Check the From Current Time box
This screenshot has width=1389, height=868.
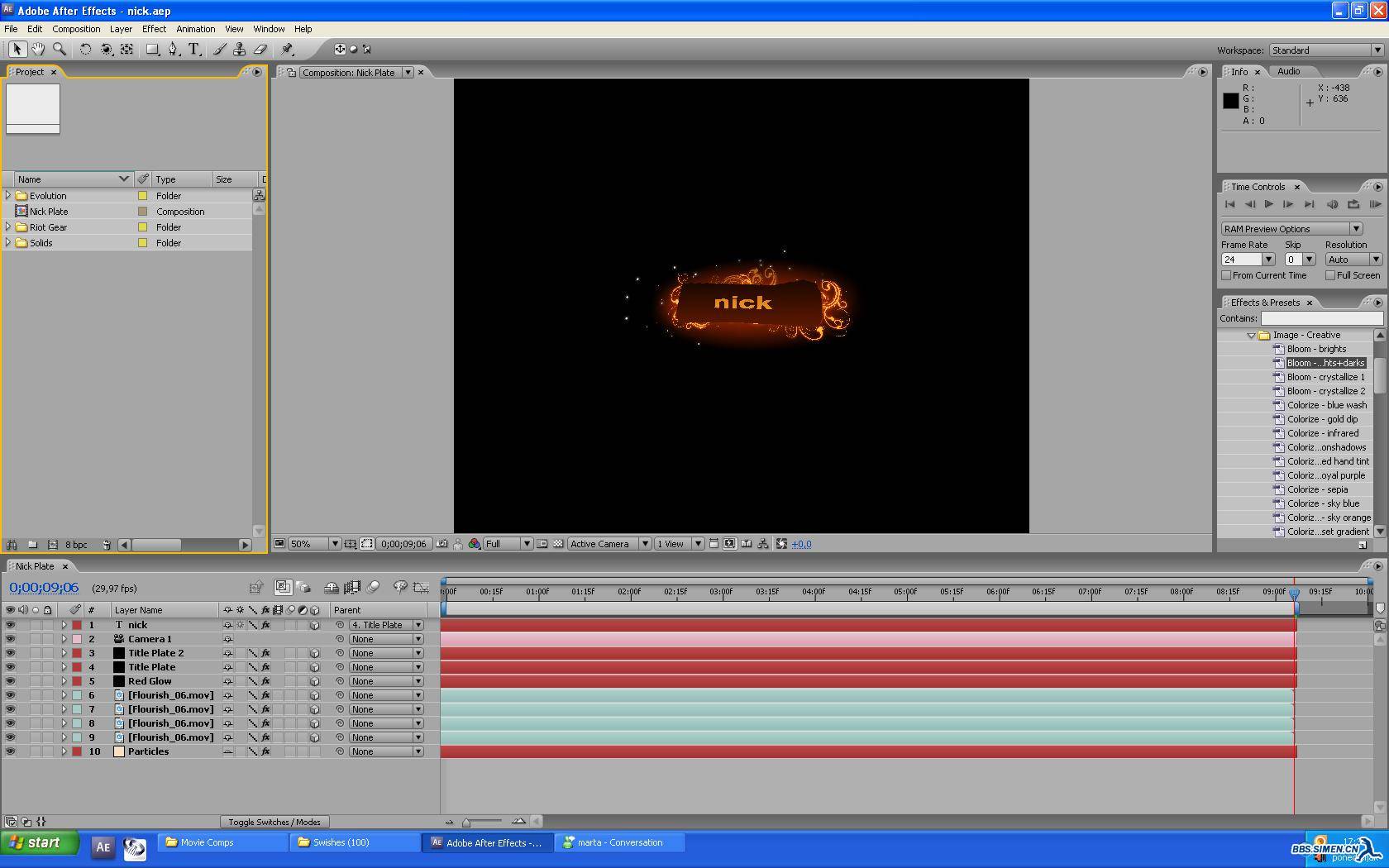(1227, 275)
